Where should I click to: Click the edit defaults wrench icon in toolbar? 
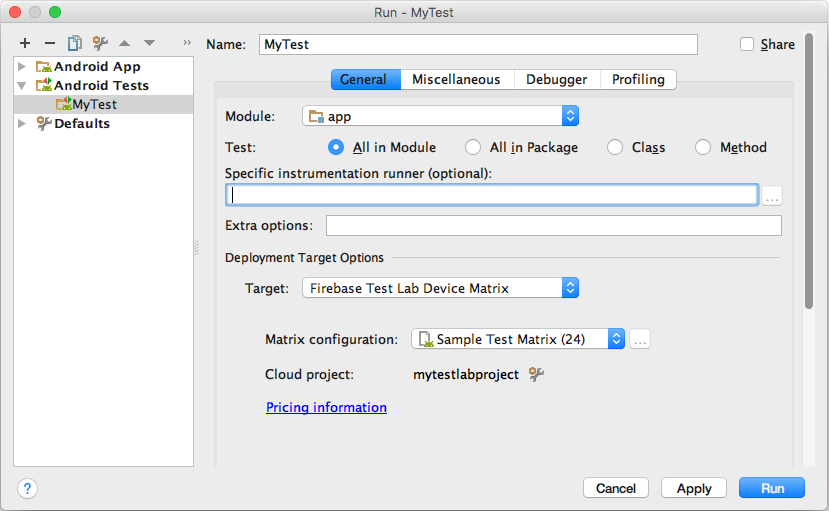pos(100,43)
